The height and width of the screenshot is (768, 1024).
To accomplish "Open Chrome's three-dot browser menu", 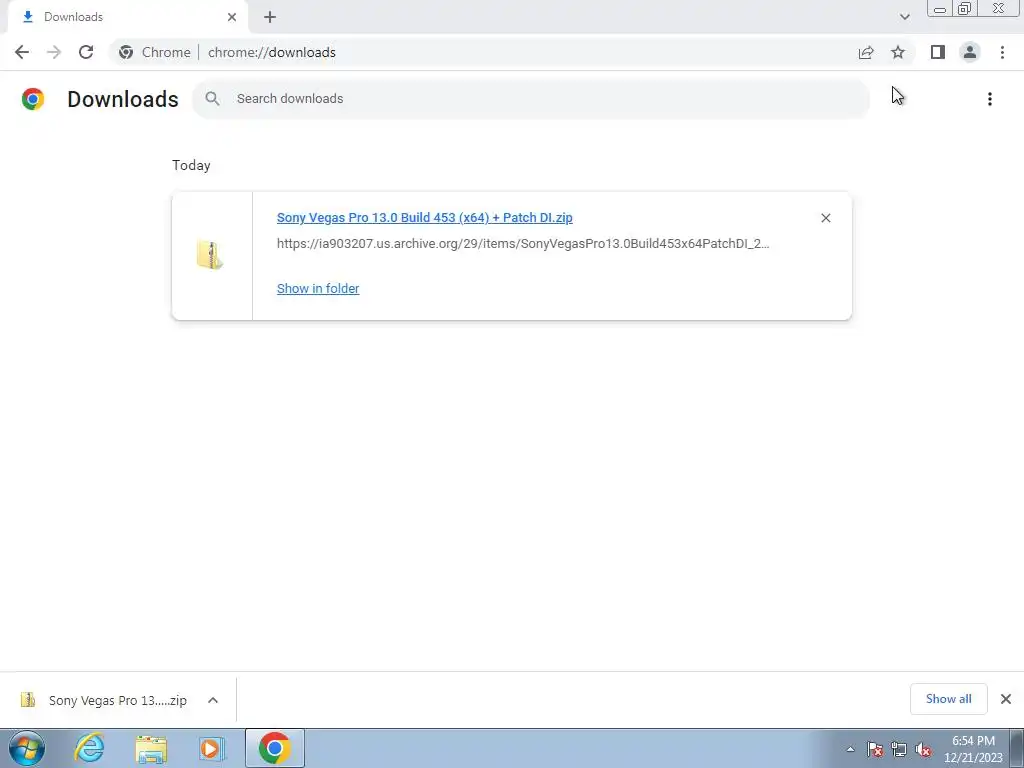I will tap(1002, 52).
